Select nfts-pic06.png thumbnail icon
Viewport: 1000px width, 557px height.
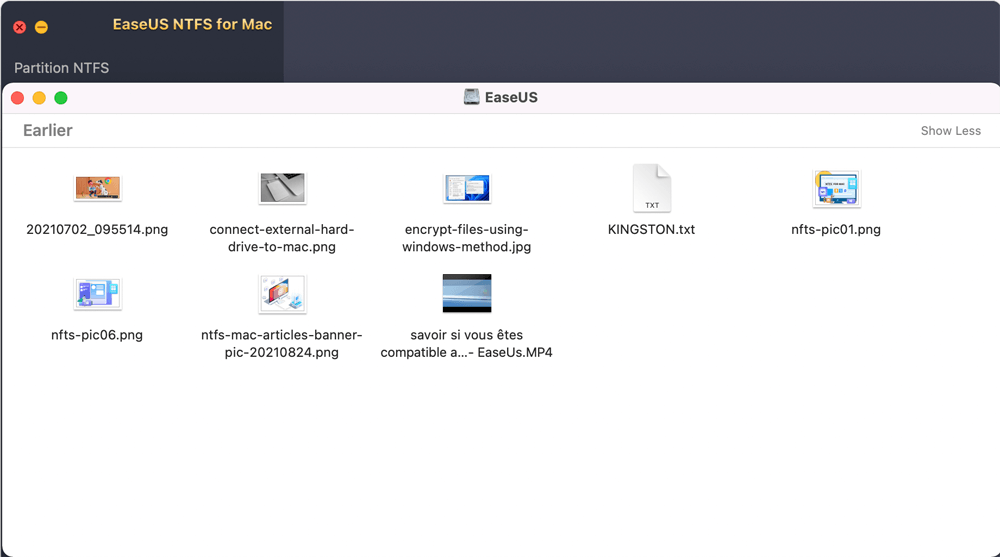coord(97,293)
